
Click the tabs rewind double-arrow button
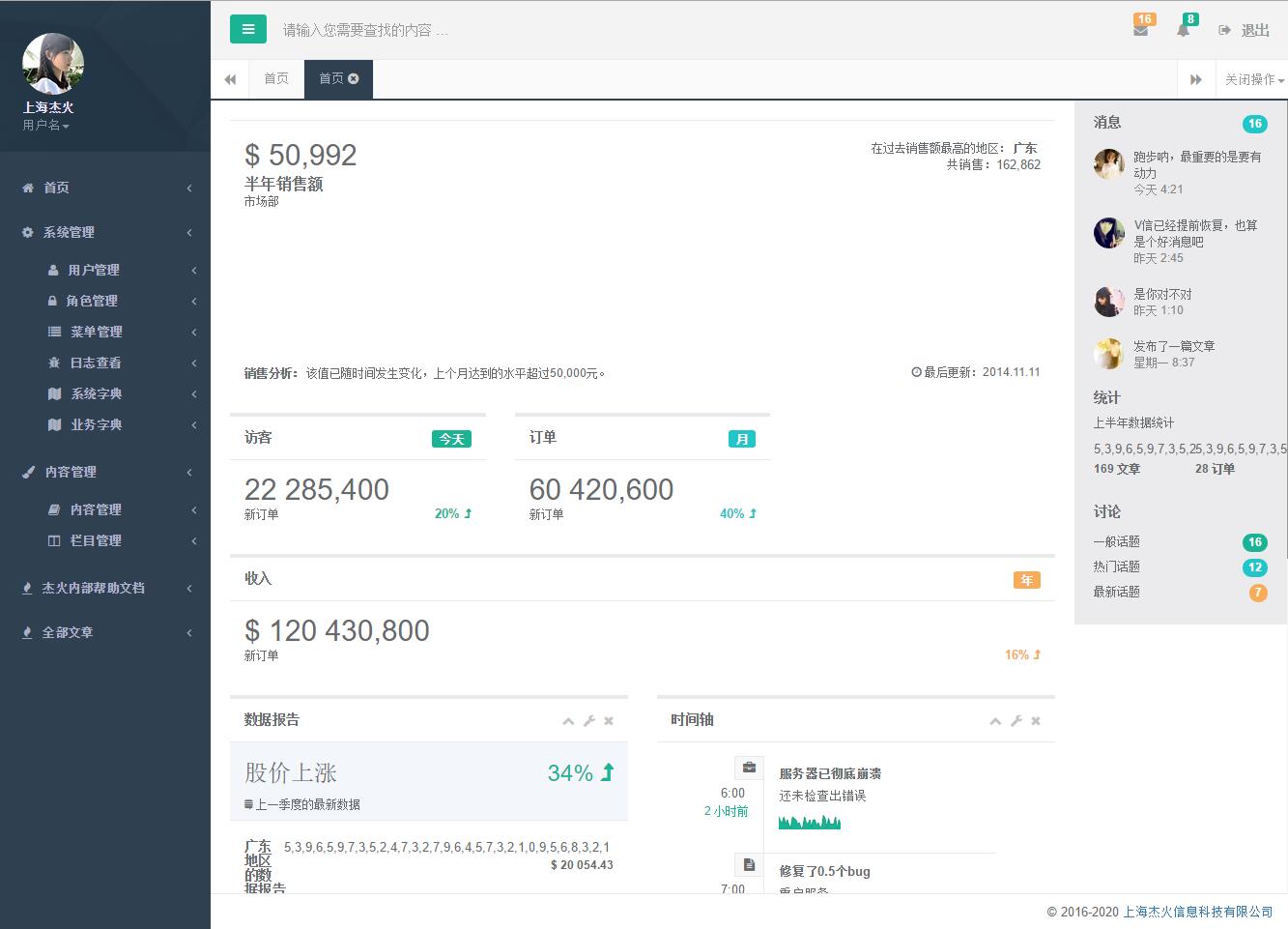point(230,79)
